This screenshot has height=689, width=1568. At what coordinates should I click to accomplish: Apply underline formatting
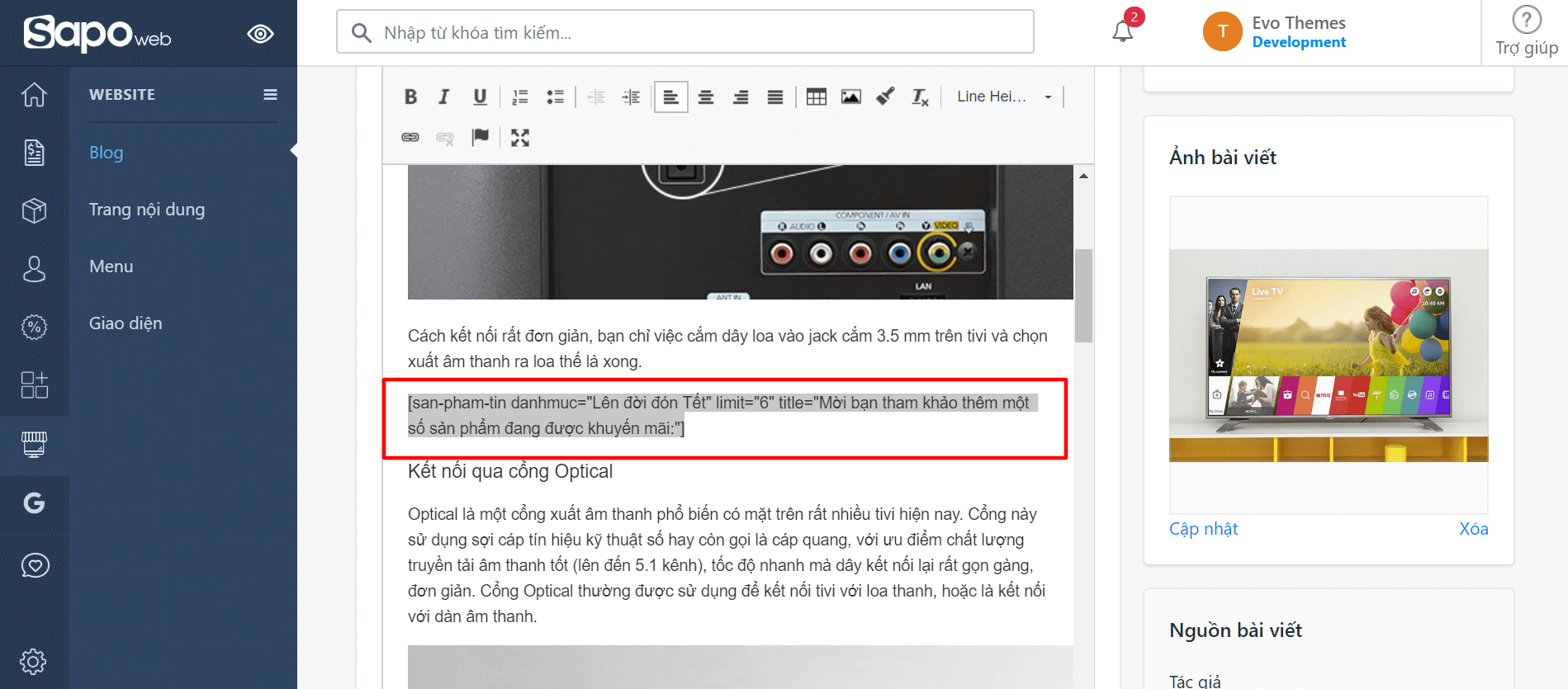tap(480, 97)
